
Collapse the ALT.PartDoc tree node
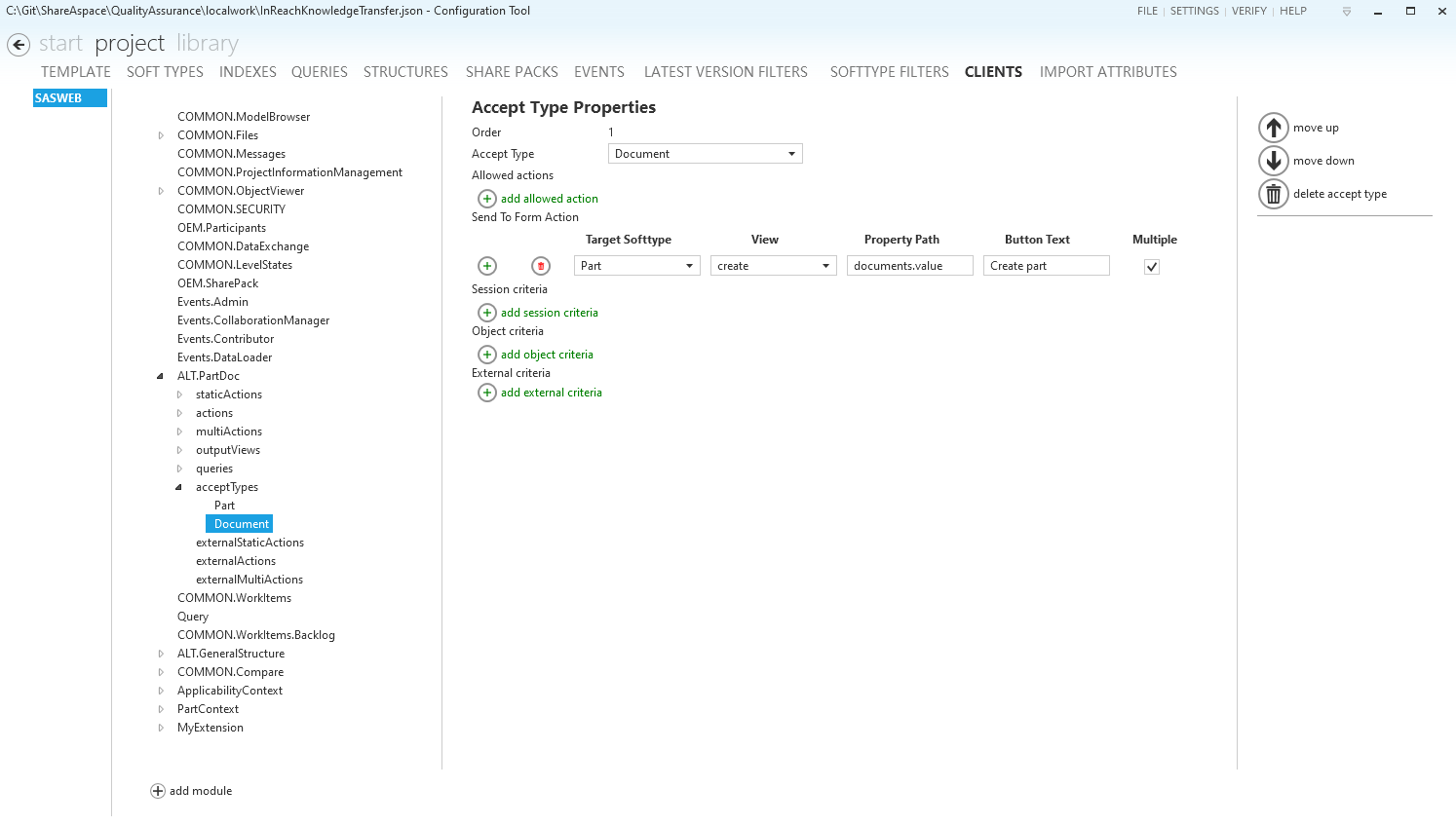pyautogui.click(x=160, y=376)
